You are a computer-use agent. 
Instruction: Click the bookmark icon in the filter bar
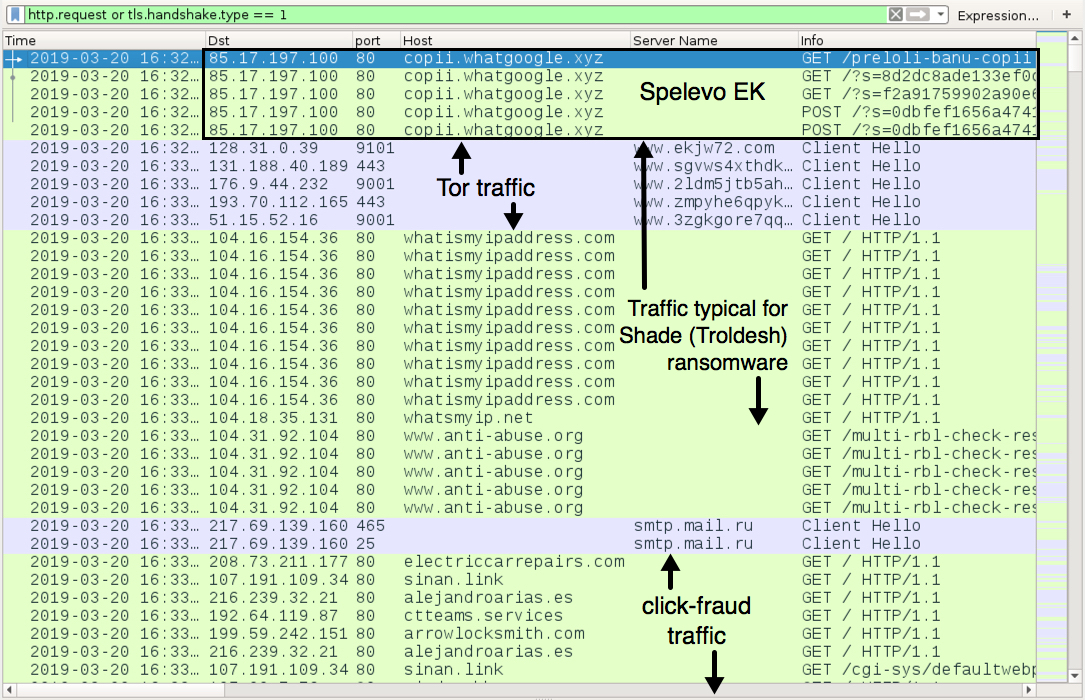point(15,15)
